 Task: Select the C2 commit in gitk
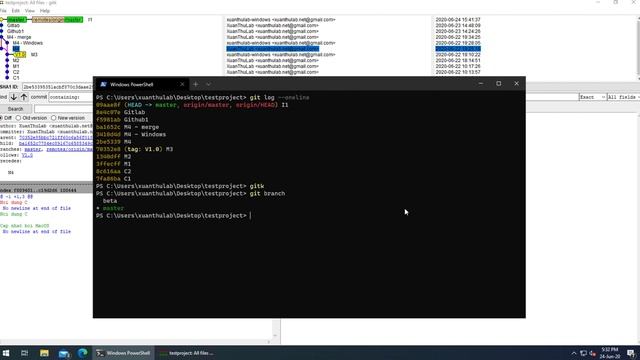[x=16, y=72]
